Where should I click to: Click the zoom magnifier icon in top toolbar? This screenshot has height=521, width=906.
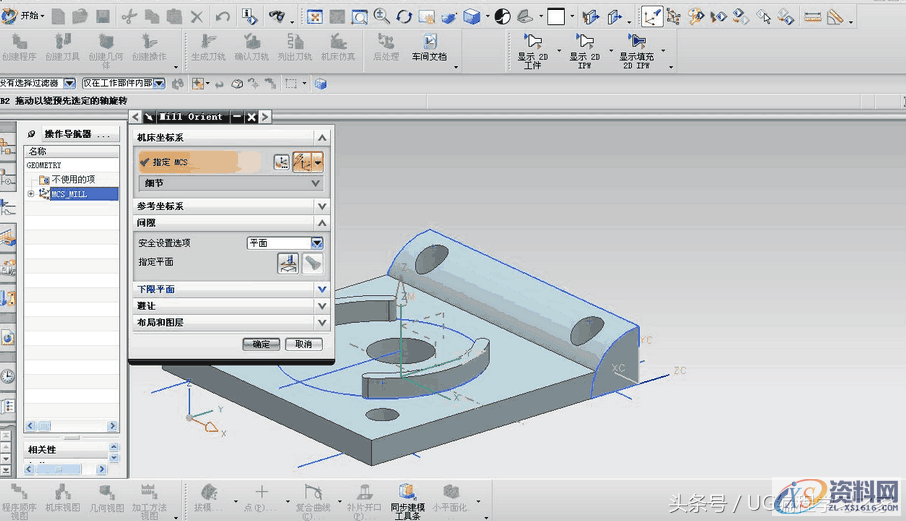pyautogui.click(x=381, y=17)
